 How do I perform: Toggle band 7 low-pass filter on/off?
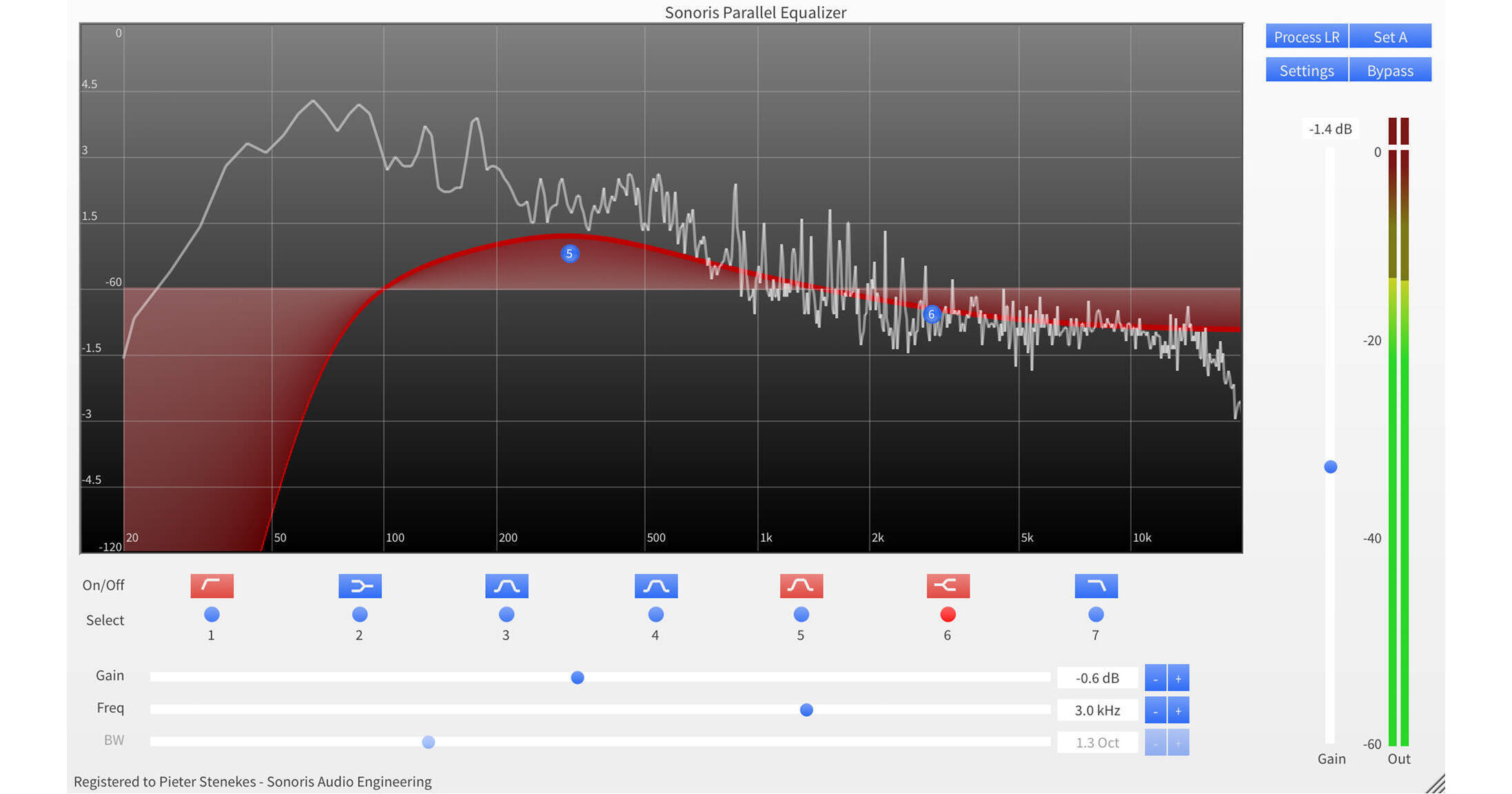click(1096, 586)
